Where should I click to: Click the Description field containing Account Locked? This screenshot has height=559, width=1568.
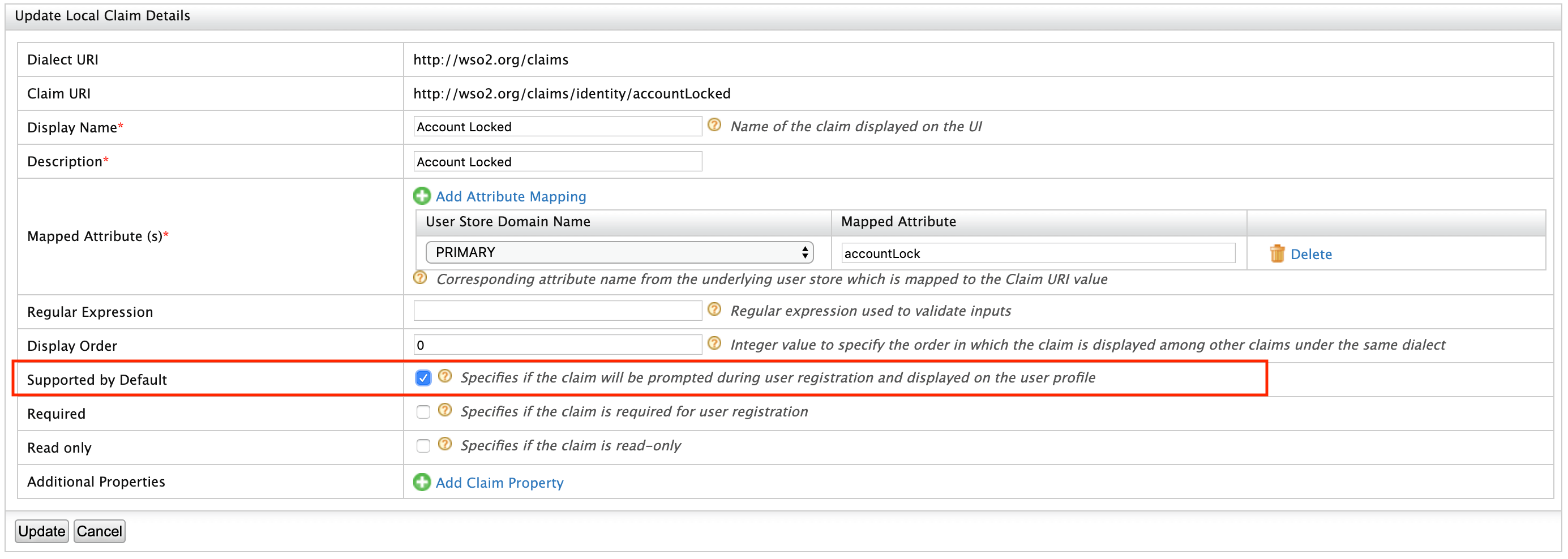556,161
